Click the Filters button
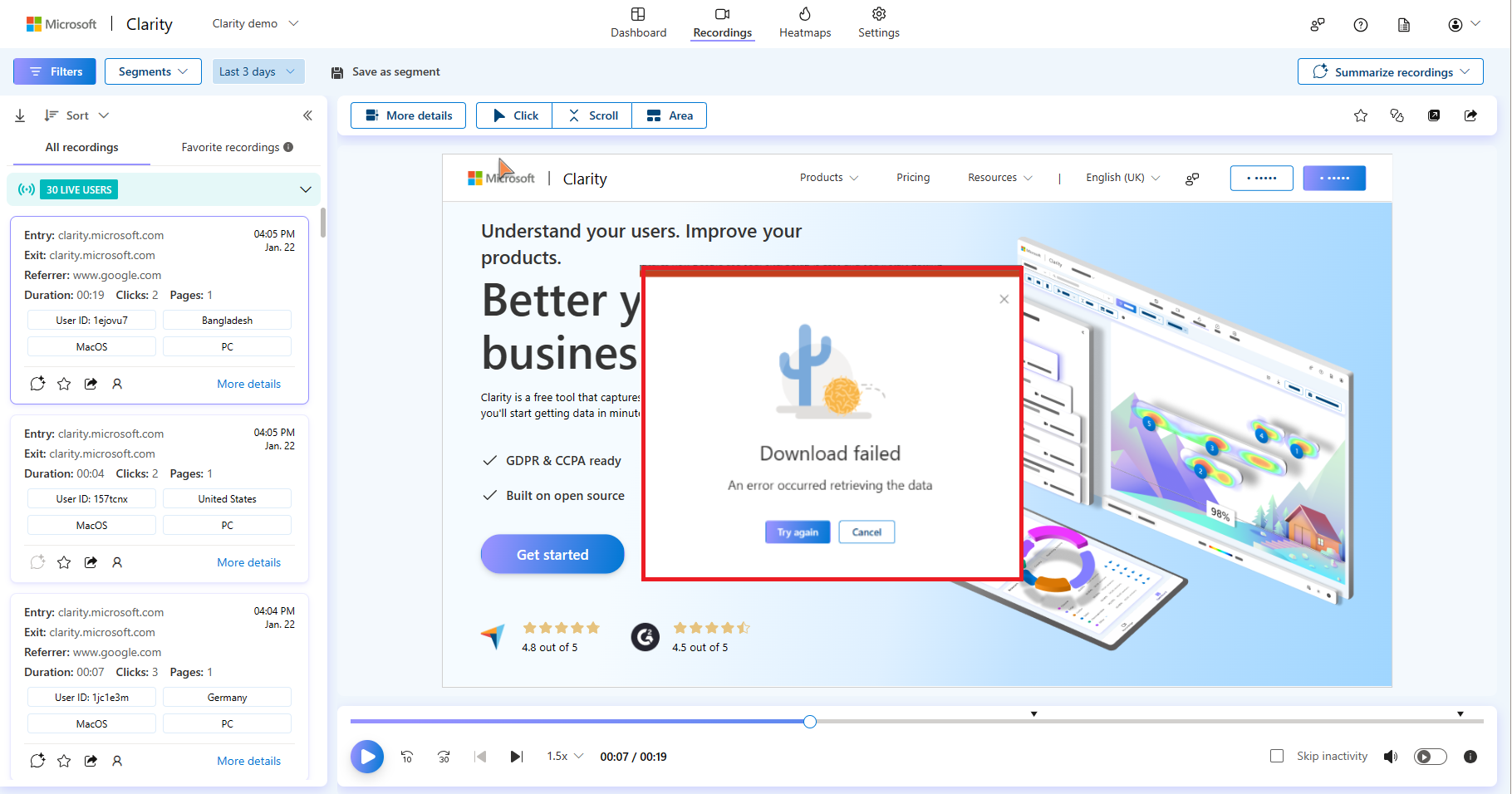 pos(55,71)
